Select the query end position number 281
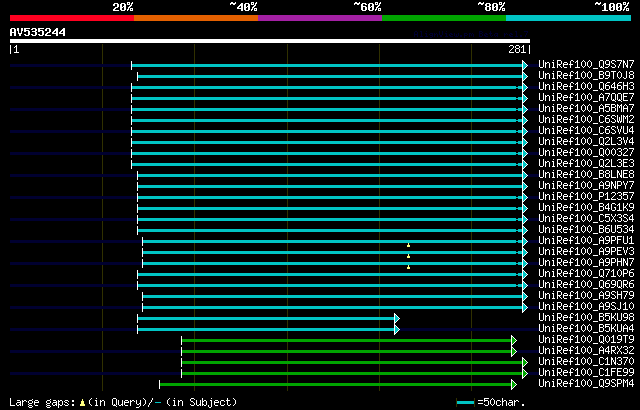640x410 pixels. tap(517, 49)
